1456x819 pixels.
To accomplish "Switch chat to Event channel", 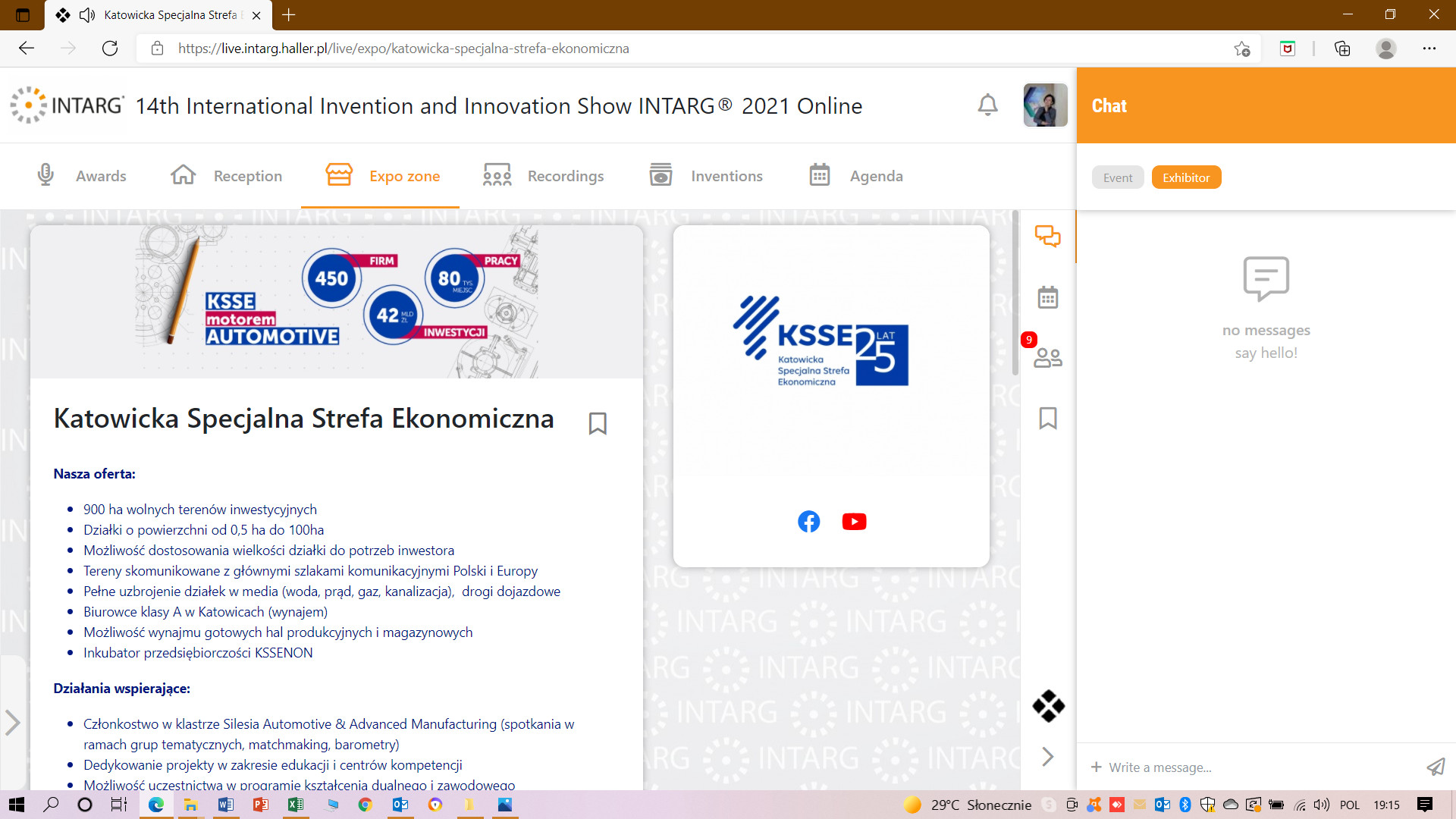I will tap(1118, 177).
